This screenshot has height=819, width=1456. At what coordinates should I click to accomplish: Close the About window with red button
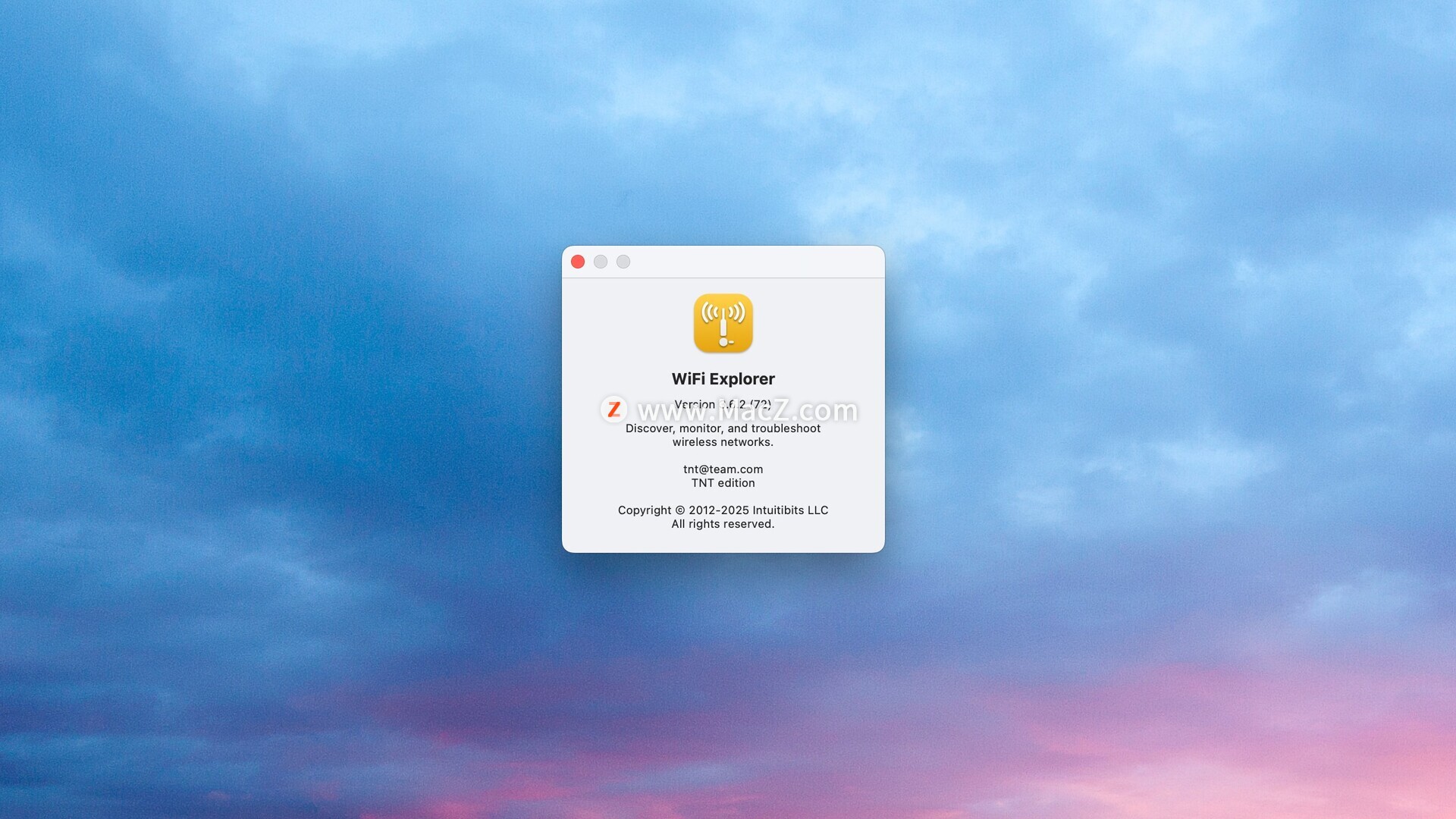click(578, 262)
